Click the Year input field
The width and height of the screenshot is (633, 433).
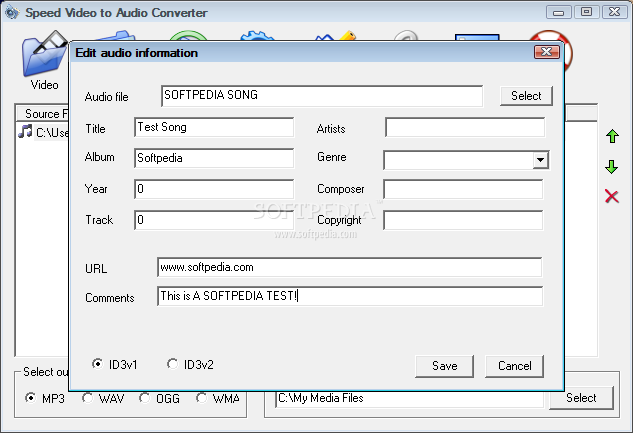[214, 189]
